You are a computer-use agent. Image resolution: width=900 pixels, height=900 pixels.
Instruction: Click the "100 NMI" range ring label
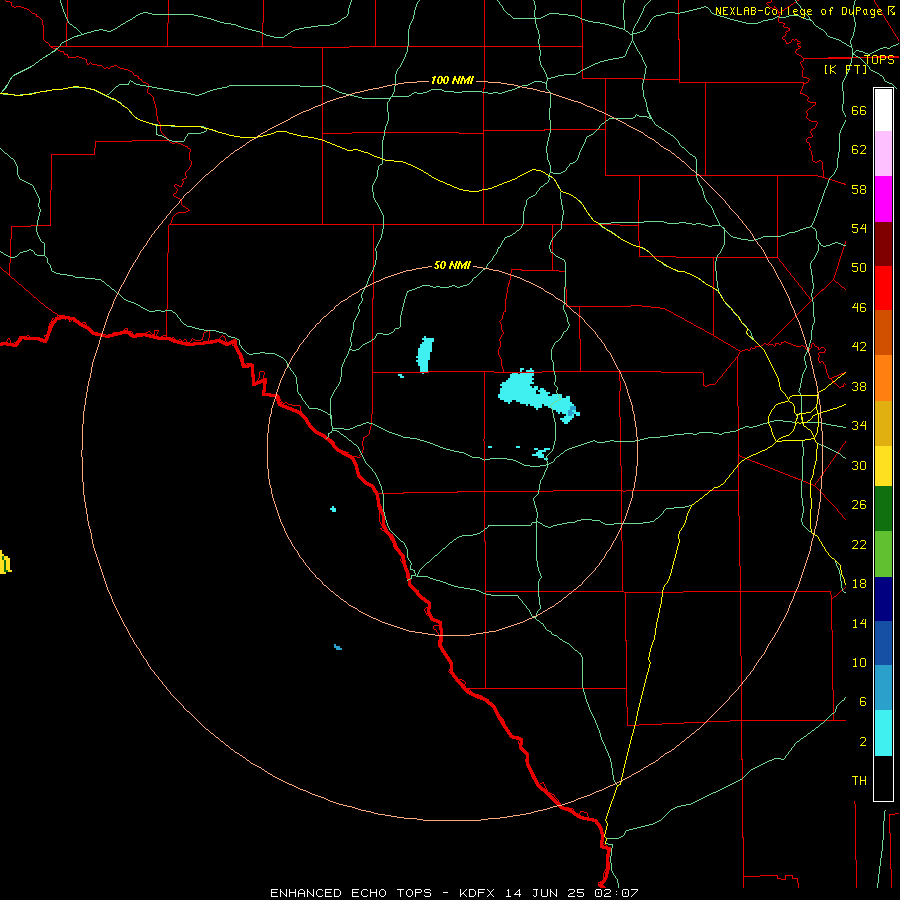pyautogui.click(x=452, y=80)
